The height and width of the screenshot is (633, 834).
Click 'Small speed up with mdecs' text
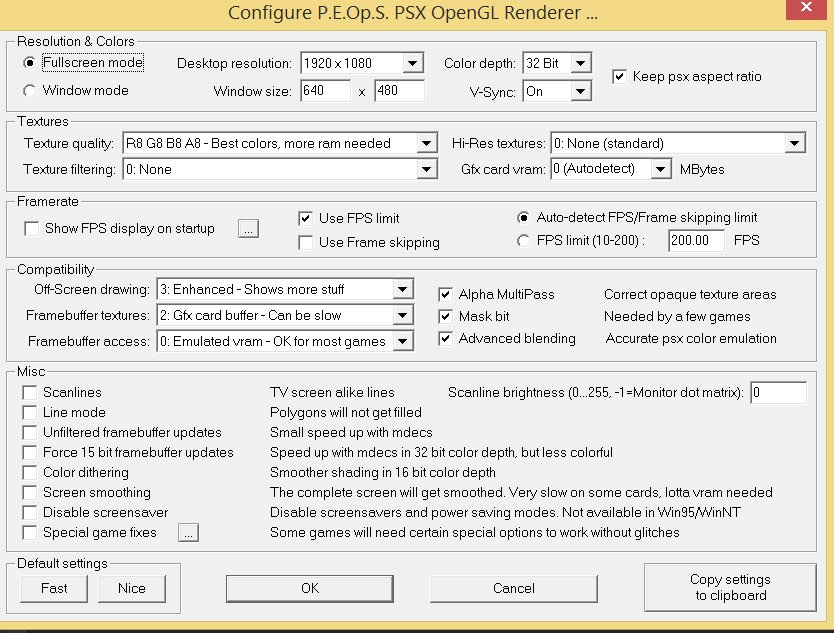(x=351, y=432)
